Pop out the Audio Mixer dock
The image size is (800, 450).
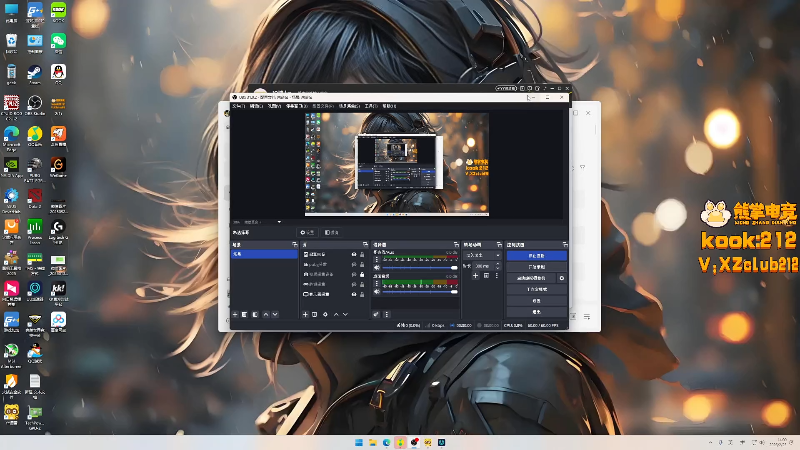point(456,245)
